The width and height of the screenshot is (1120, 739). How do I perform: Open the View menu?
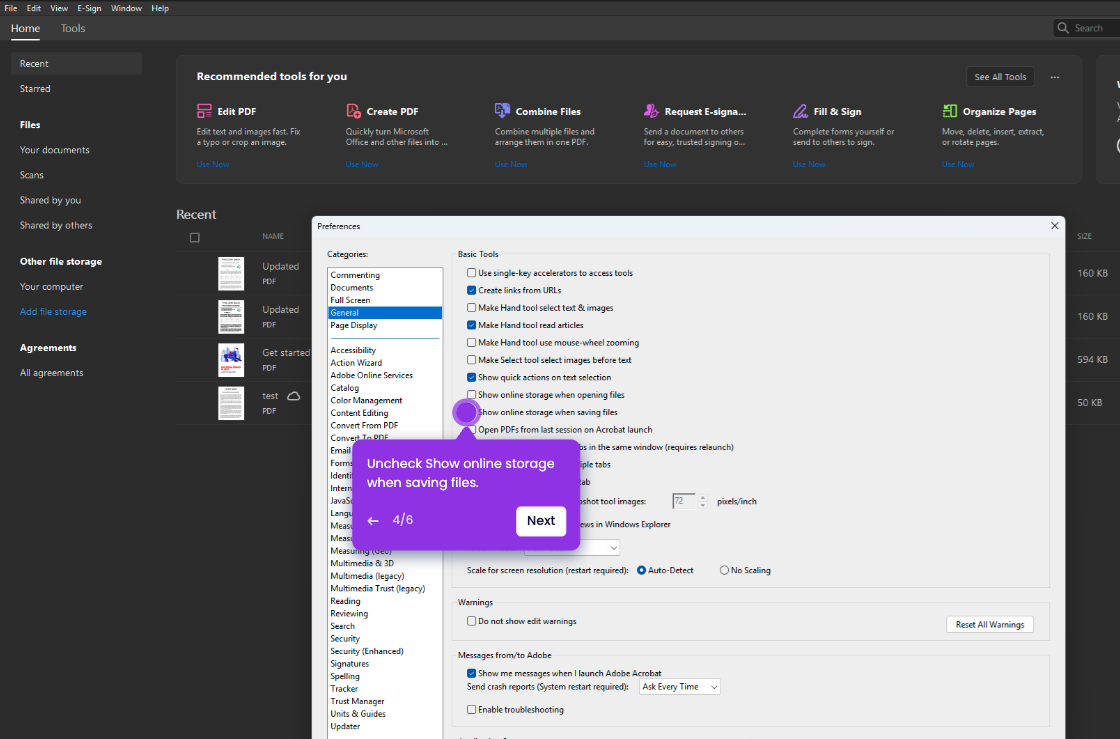click(x=59, y=8)
